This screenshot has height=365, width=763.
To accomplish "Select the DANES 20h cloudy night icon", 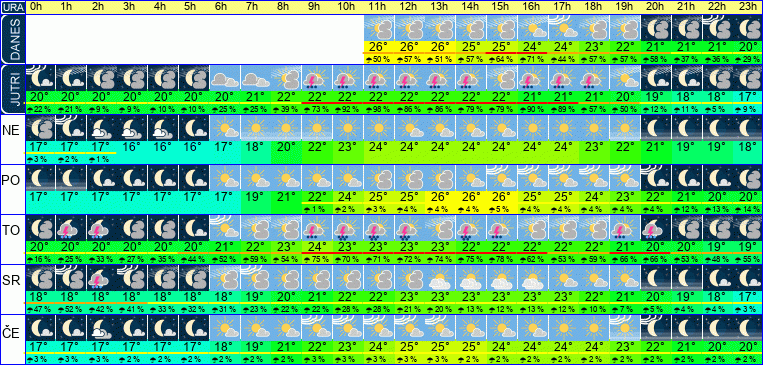I will (655, 27).
